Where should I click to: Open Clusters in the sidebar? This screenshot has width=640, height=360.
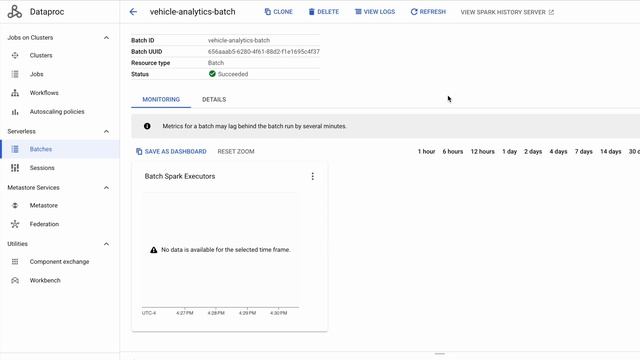[41, 56]
